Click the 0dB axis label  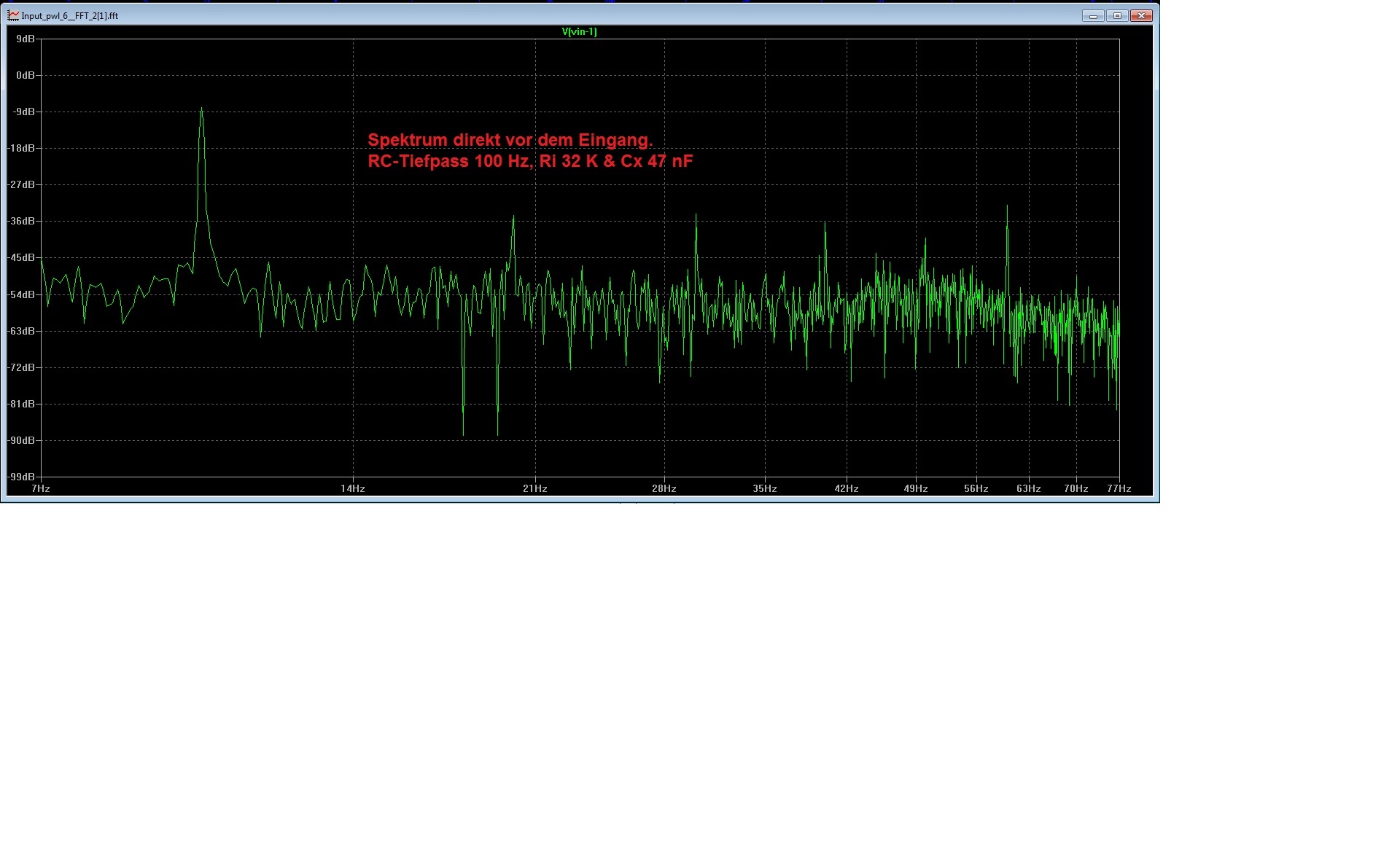click(26, 75)
